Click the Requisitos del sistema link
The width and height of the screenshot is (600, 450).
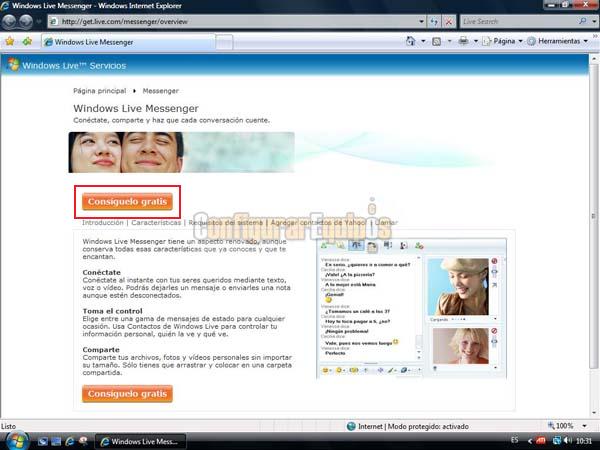(x=226, y=222)
